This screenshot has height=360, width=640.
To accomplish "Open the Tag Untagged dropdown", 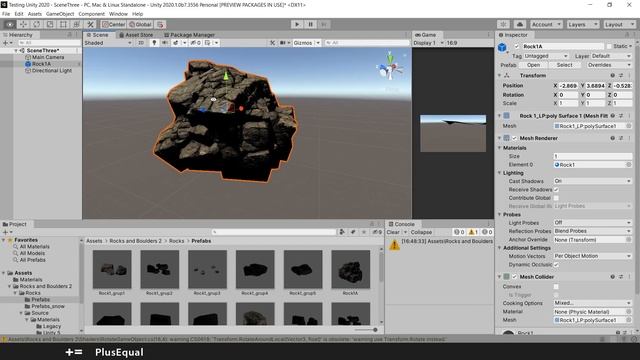I will pyautogui.click(x=546, y=56).
